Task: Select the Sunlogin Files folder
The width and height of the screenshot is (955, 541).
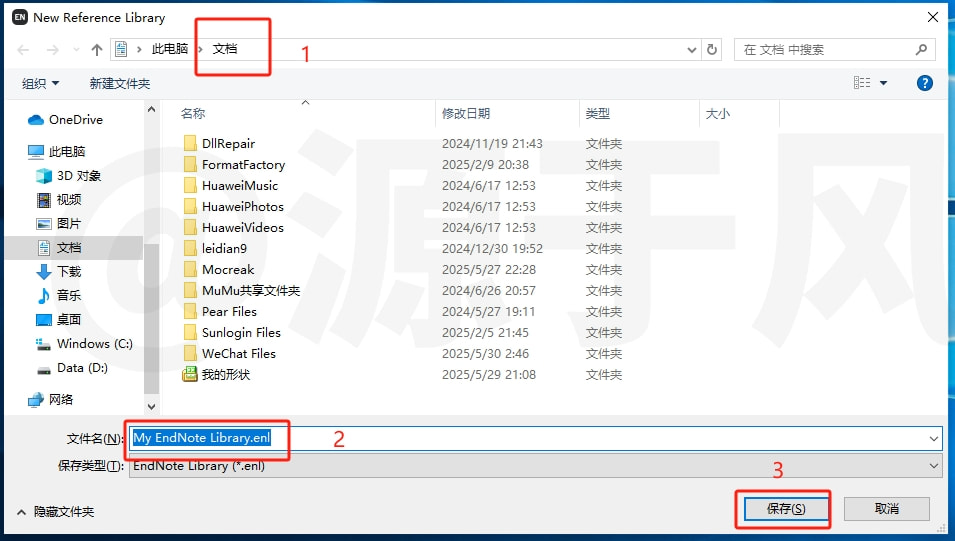Action: (x=232, y=333)
